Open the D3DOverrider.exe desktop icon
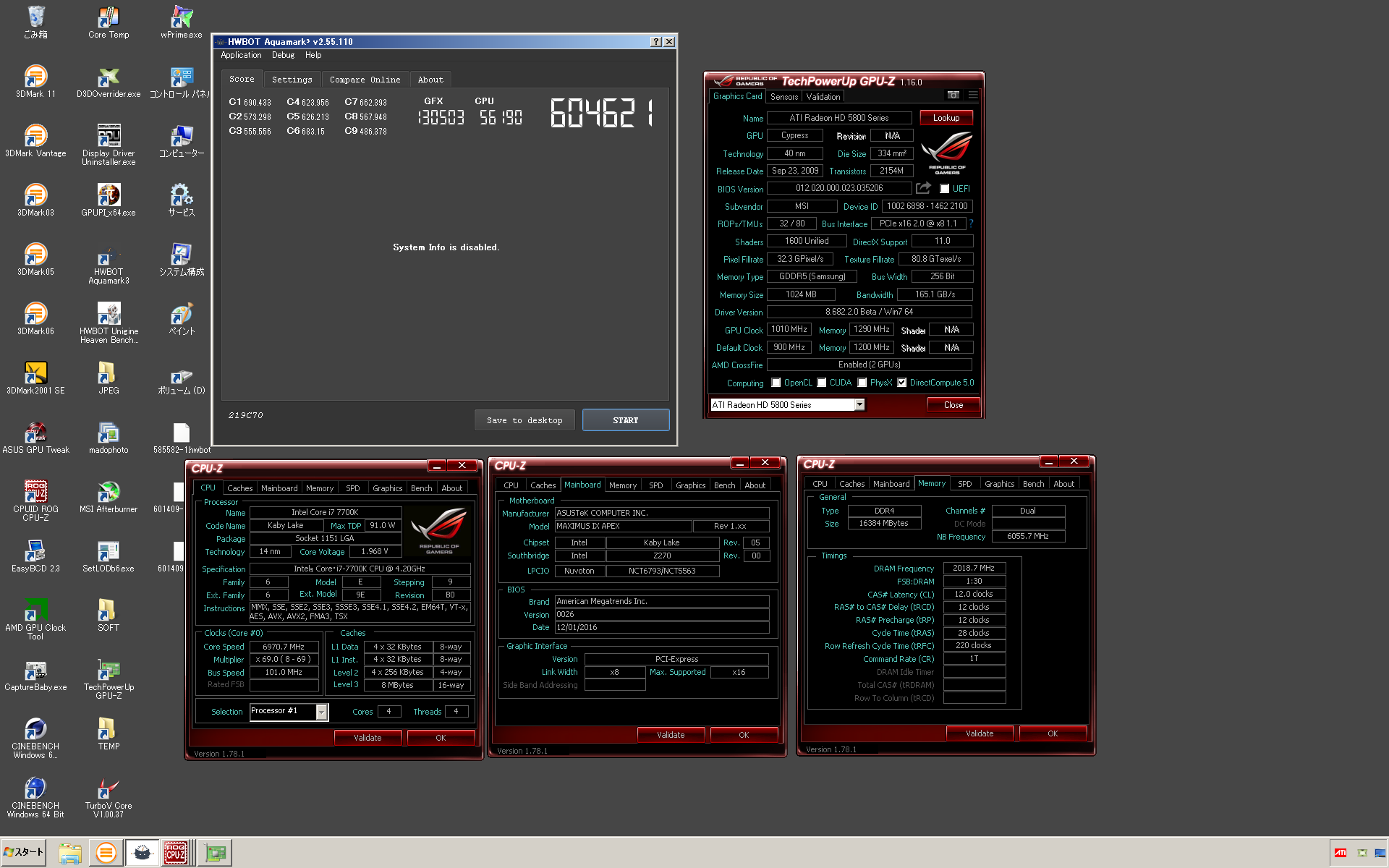1389x868 pixels. click(109, 82)
